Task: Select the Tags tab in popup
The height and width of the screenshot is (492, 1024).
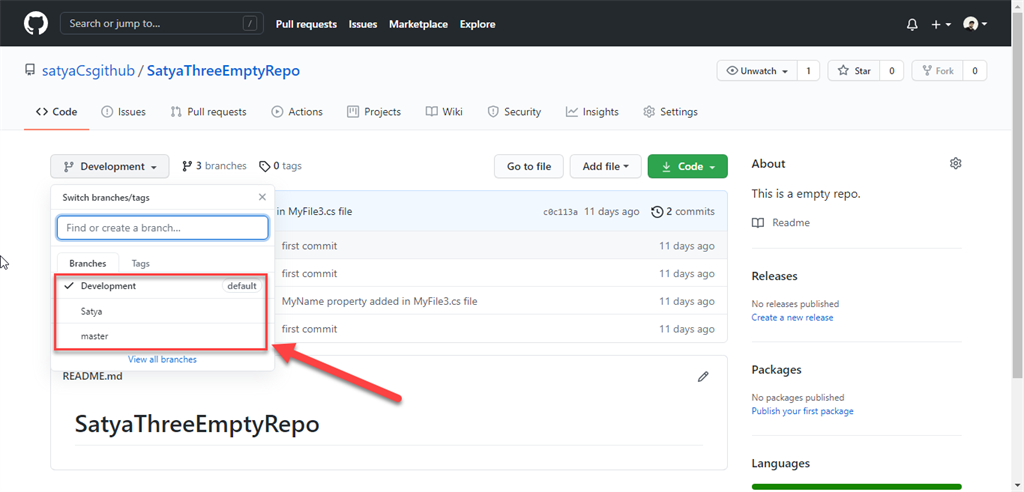Action: [x=140, y=263]
